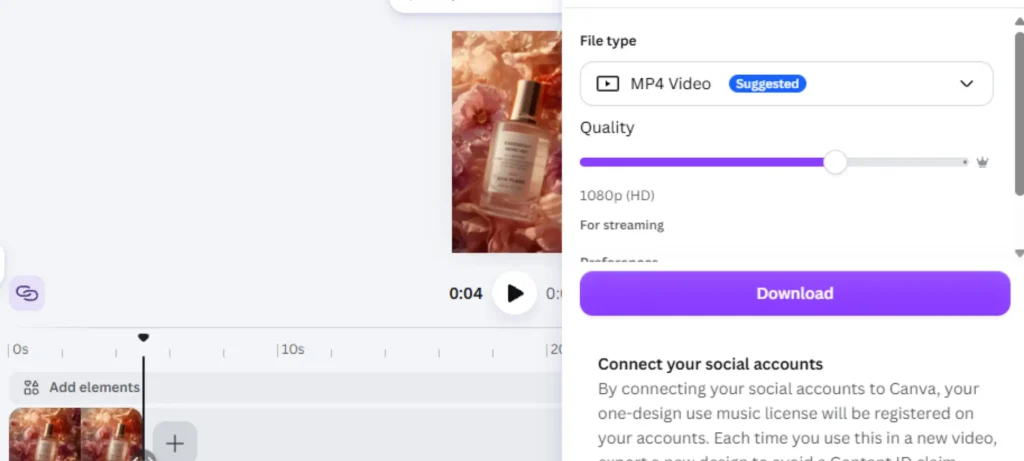The image size is (1024, 461).
Task: Click the MP4 Video play-box icon
Action: click(x=607, y=84)
